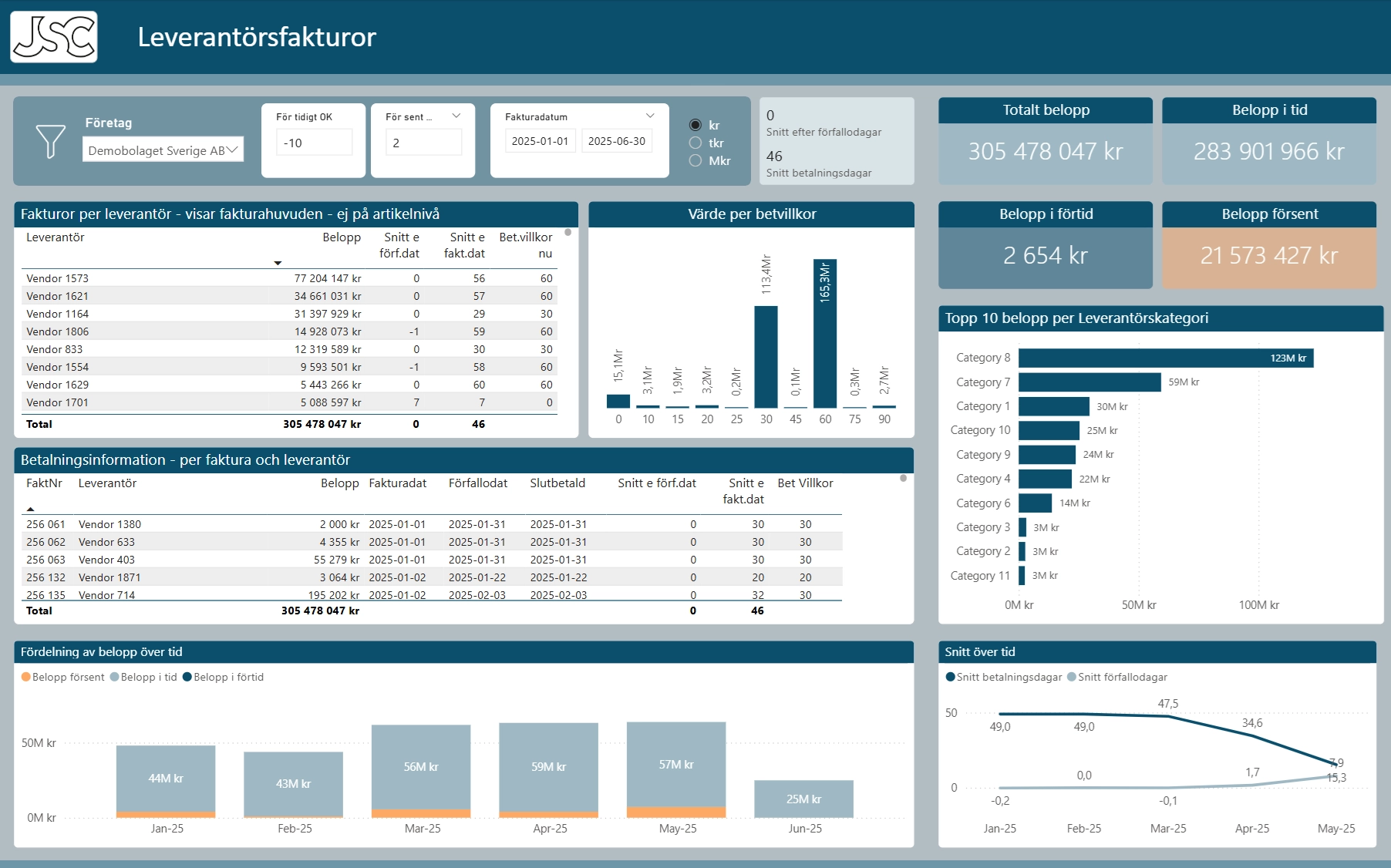Click the start date field 2025-01-01
The width and height of the screenshot is (1391, 868).
[x=540, y=141]
